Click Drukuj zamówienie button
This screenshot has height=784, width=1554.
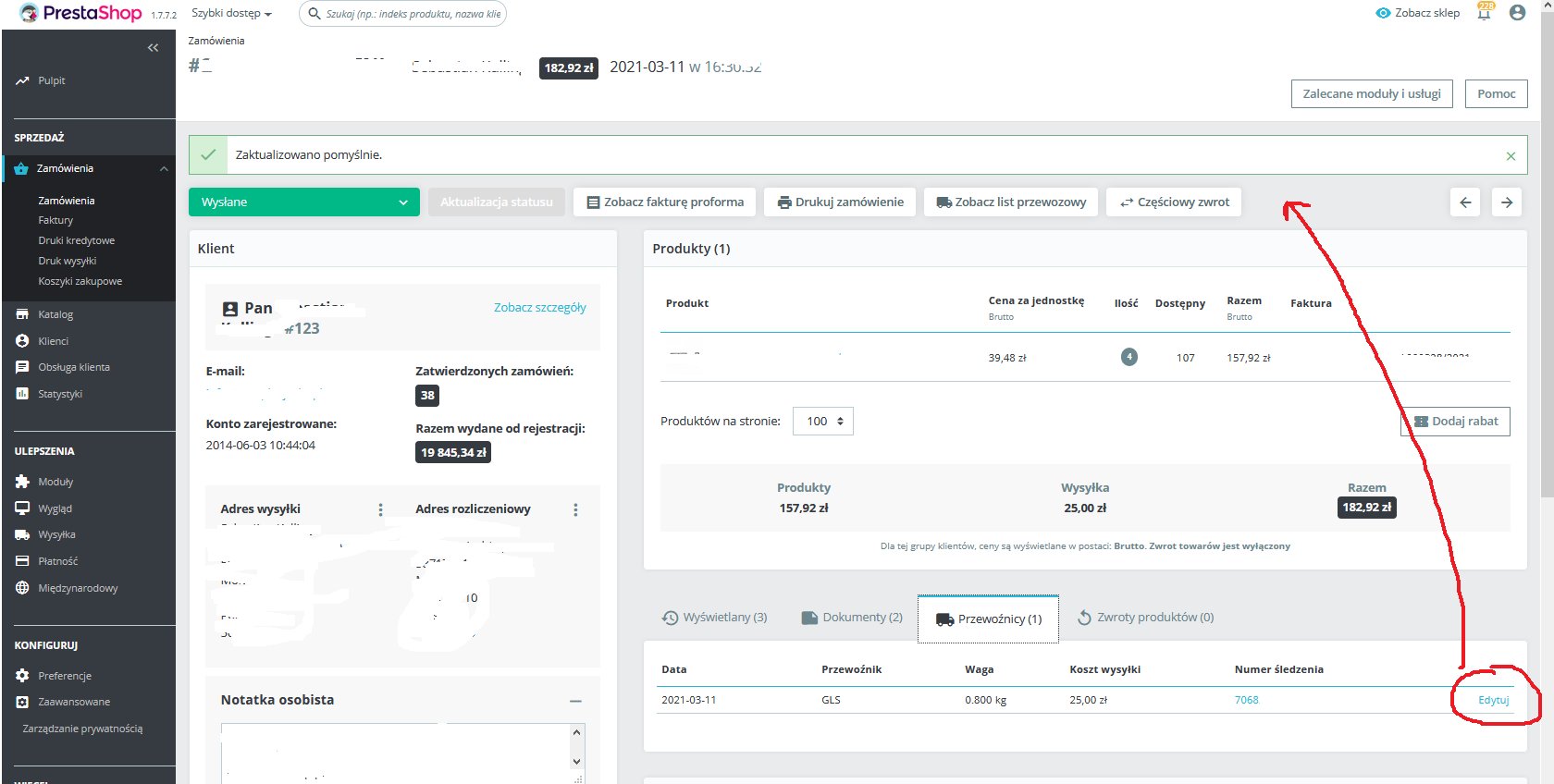coord(840,202)
